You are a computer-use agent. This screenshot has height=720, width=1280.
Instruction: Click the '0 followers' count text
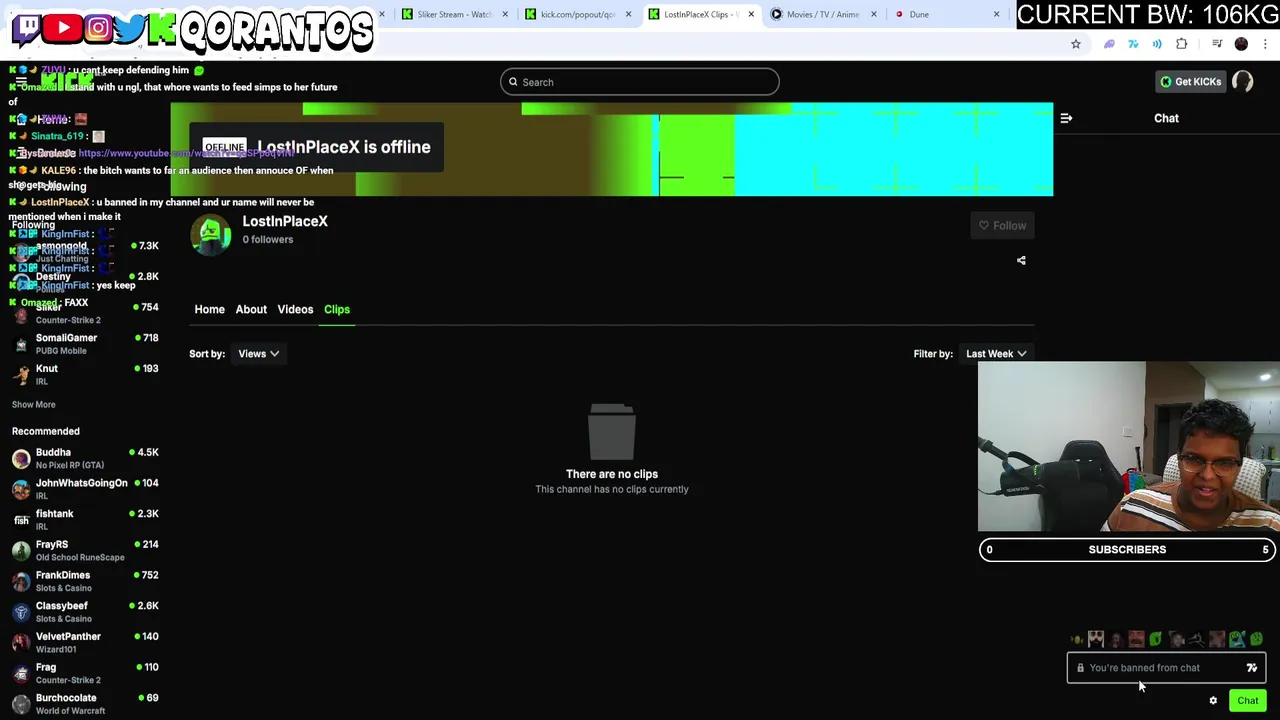pos(267,240)
